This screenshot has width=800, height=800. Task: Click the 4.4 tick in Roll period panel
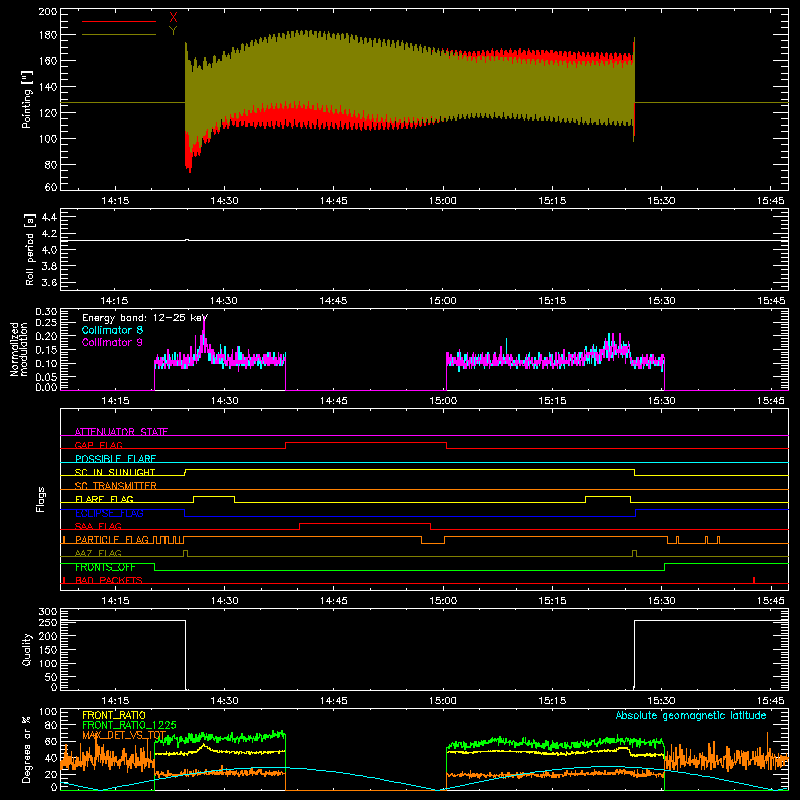(49, 217)
